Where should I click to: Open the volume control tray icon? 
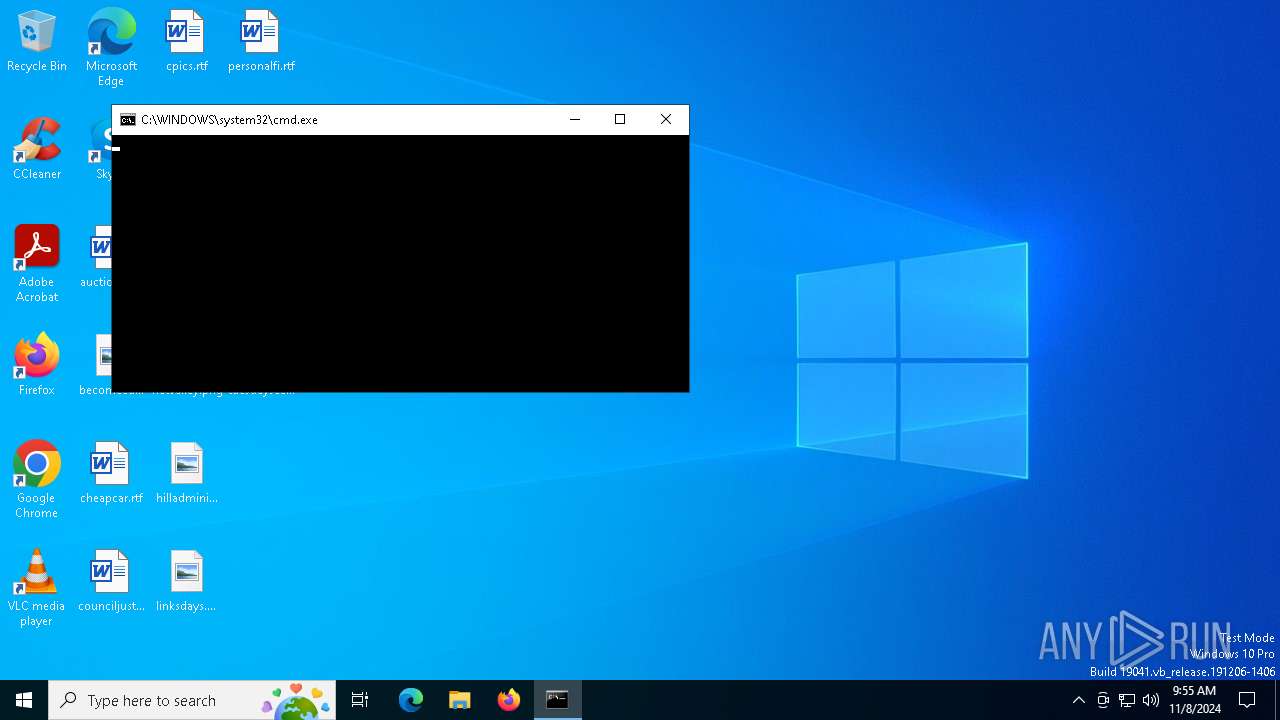point(1151,700)
